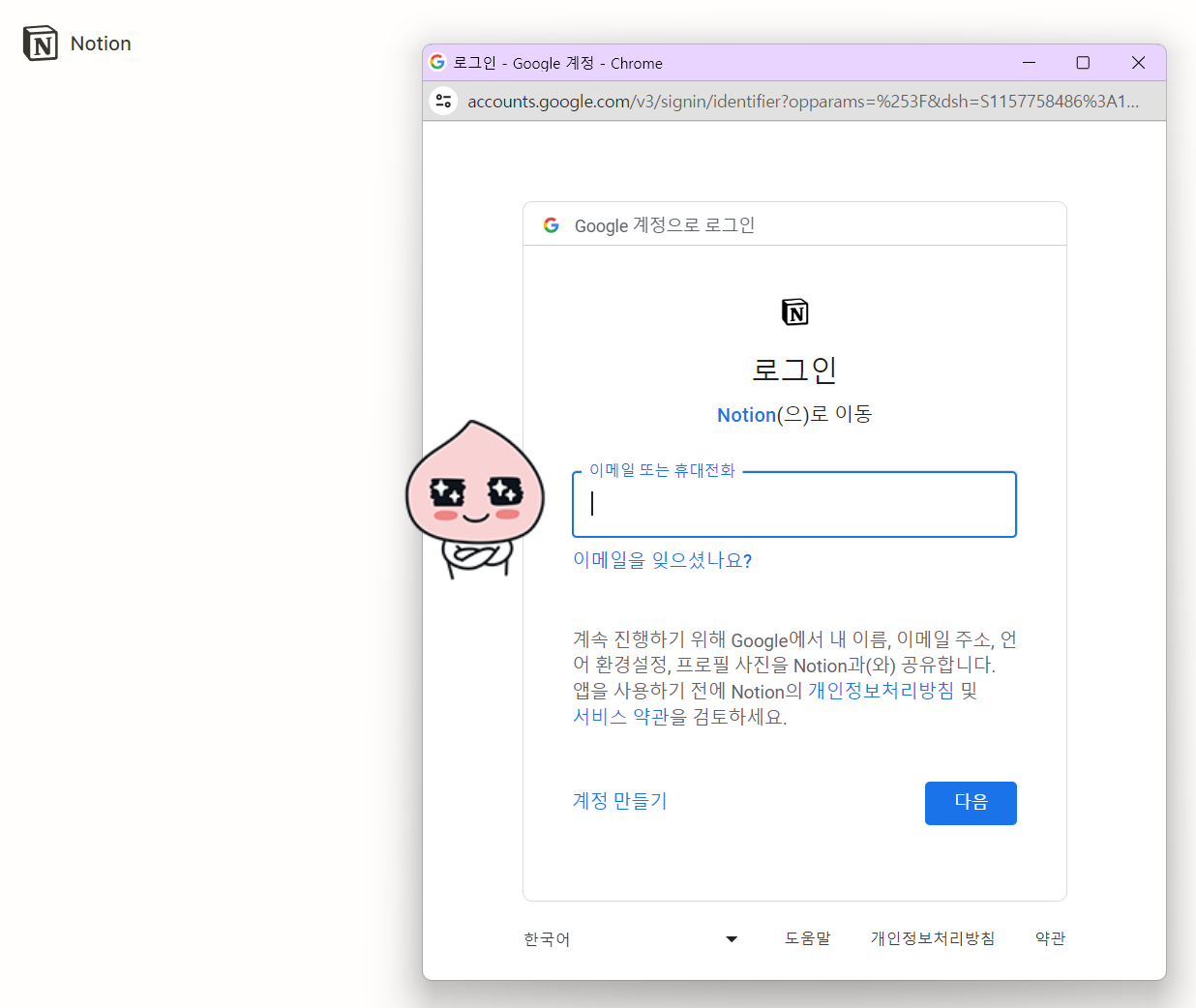The width and height of the screenshot is (1196, 1008).
Task: Click the peach character sticker image
Action: click(x=474, y=499)
